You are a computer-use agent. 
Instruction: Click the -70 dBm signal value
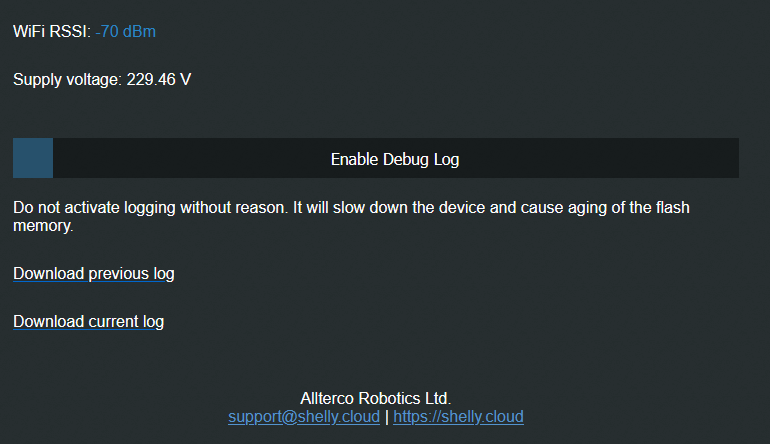(x=126, y=32)
